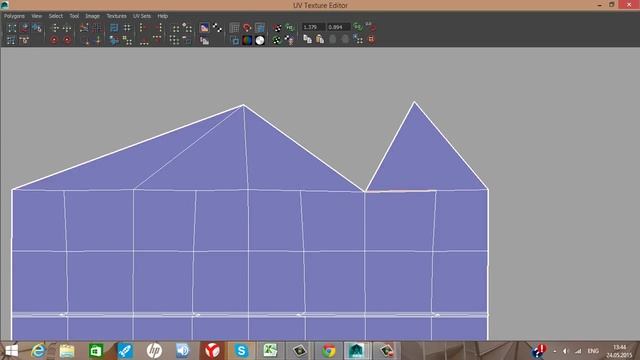640x360 pixels.
Task: Click the V coordinate value field
Action: (x=338, y=27)
